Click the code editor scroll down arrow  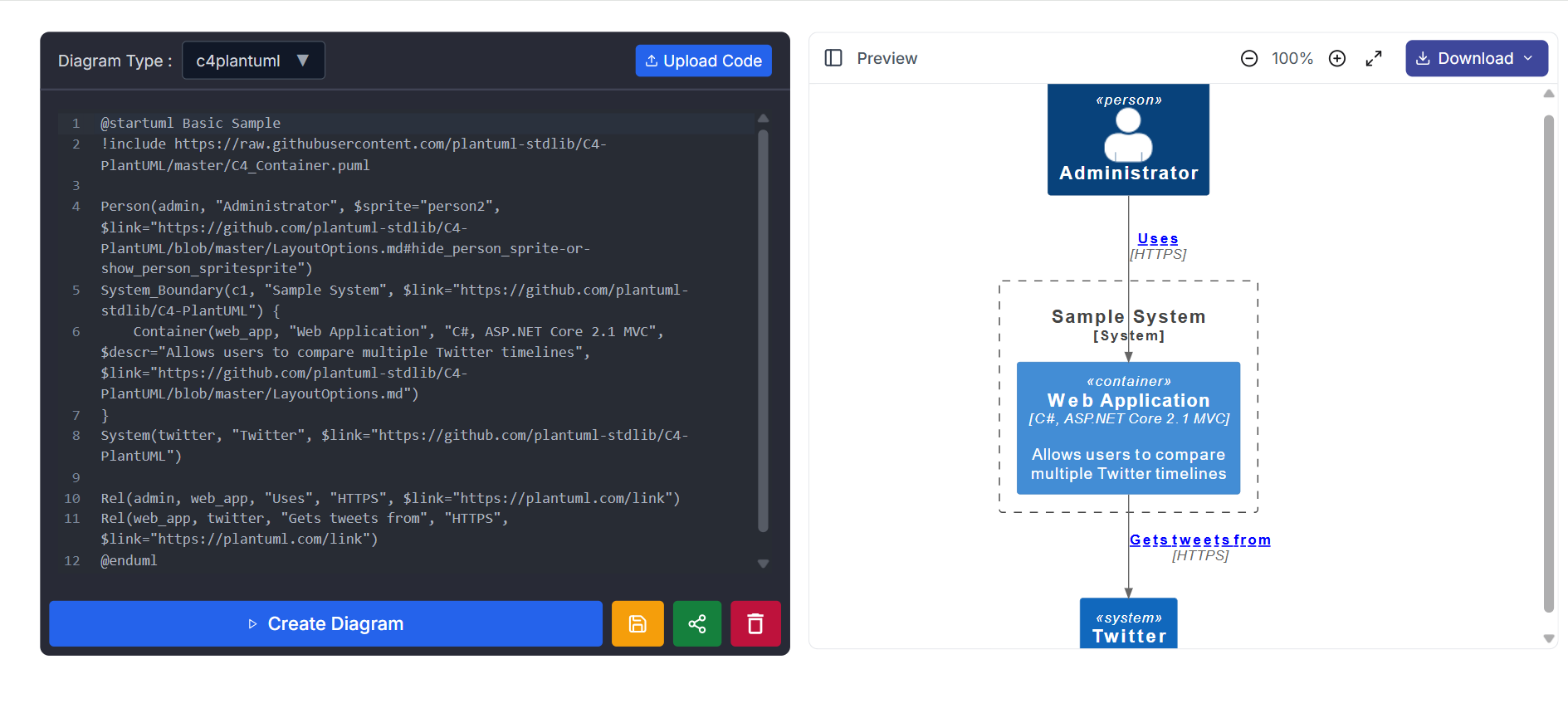click(763, 564)
